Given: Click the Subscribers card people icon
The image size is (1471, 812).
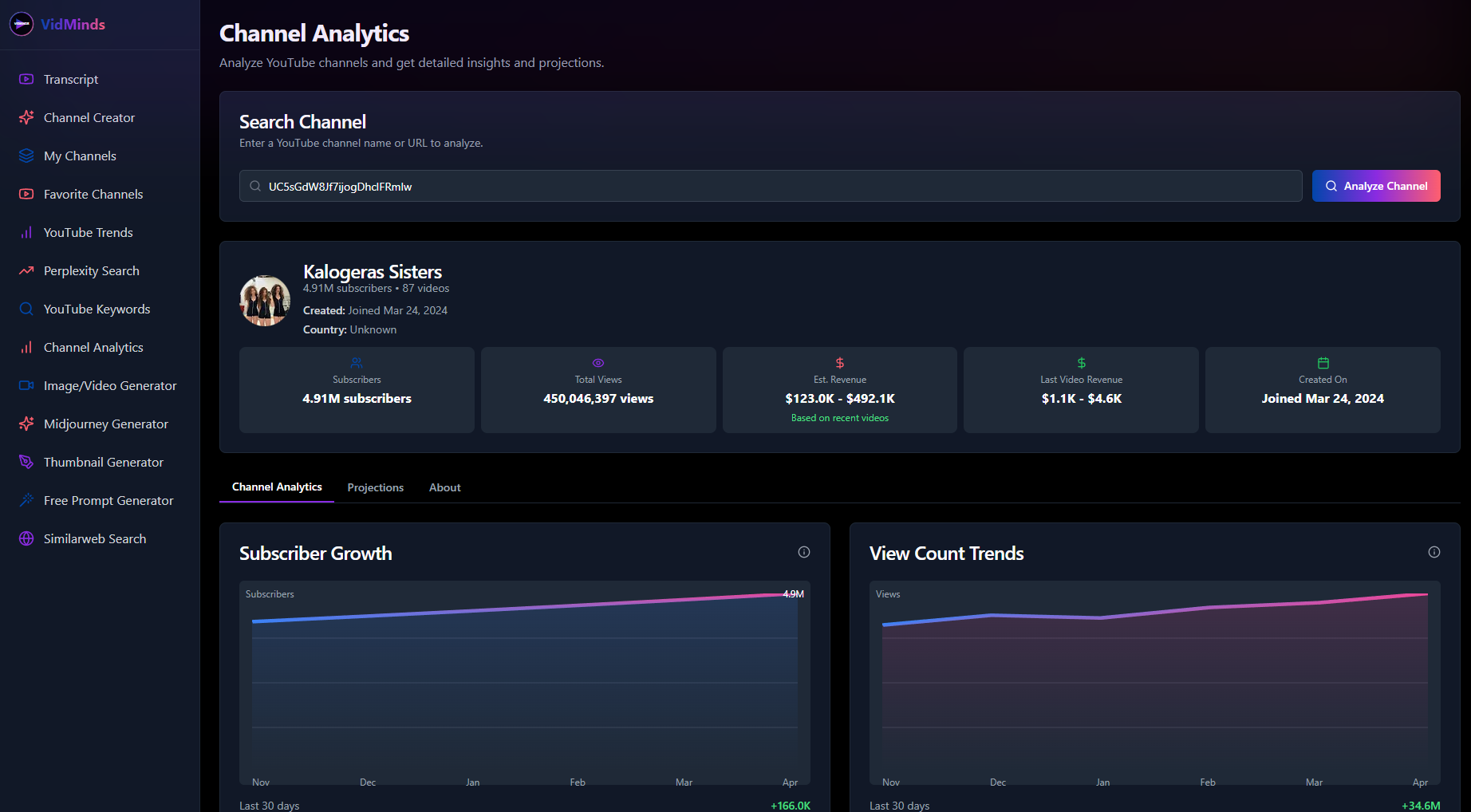Looking at the screenshot, I should tap(357, 363).
